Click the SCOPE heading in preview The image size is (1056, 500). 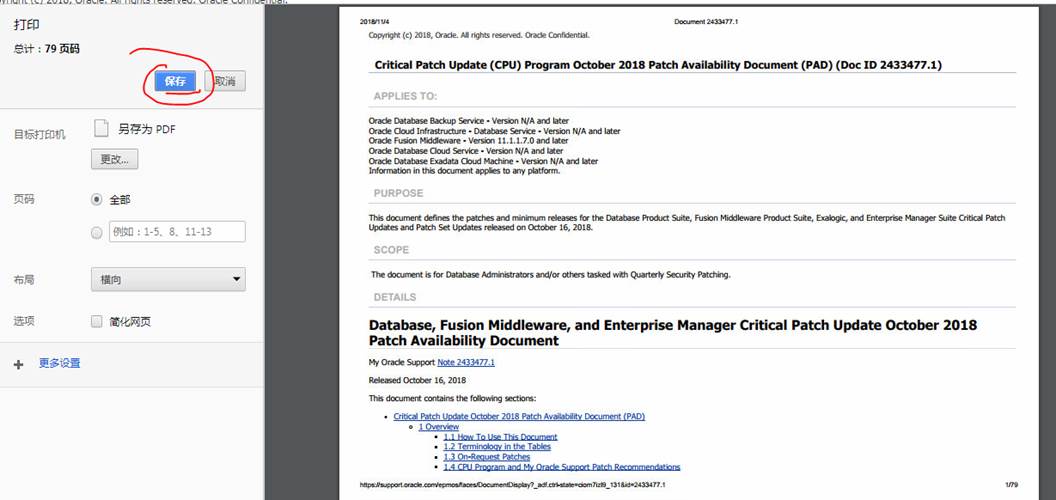click(x=391, y=250)
